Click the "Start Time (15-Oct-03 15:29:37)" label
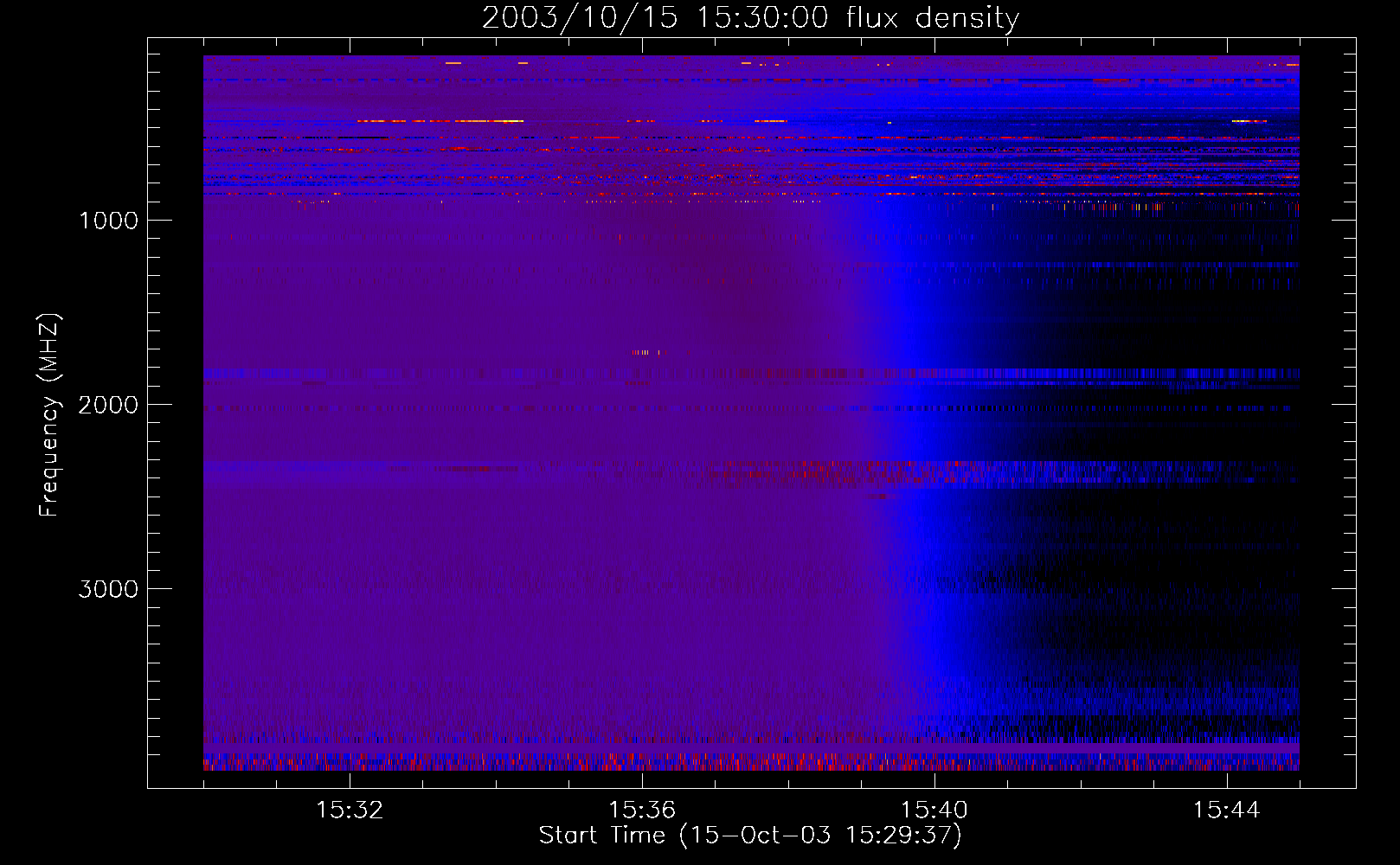 (x=750, y=836)
